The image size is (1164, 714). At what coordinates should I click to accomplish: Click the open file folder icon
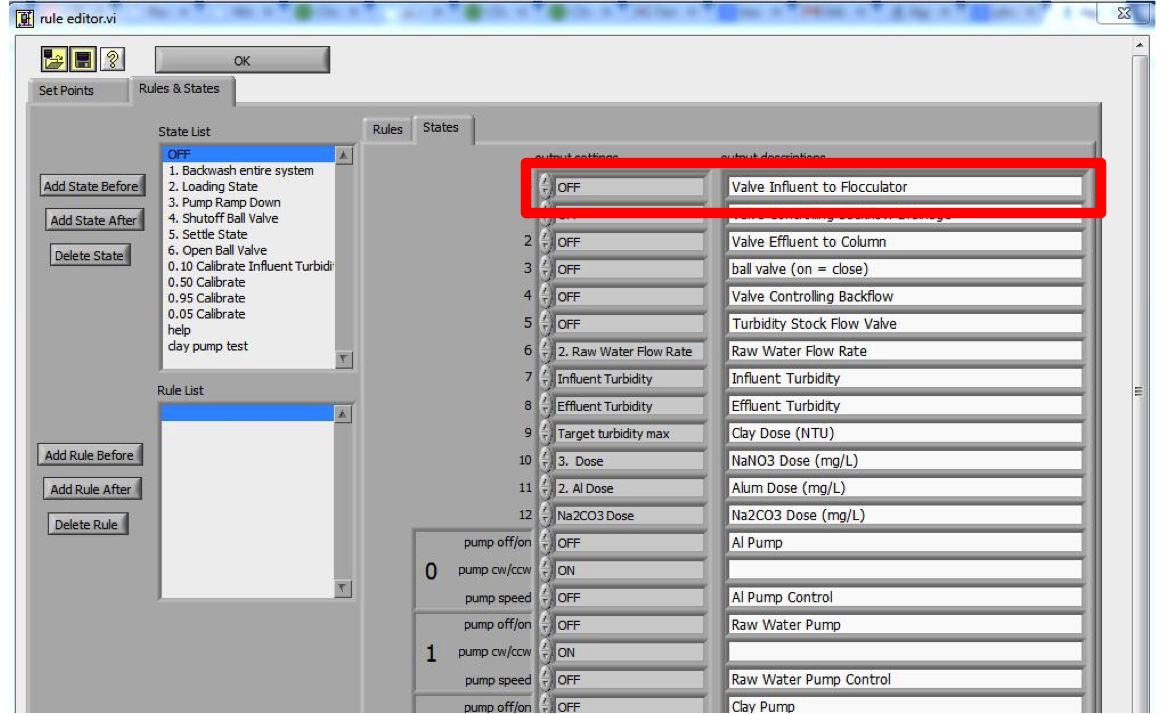[53, 59]
